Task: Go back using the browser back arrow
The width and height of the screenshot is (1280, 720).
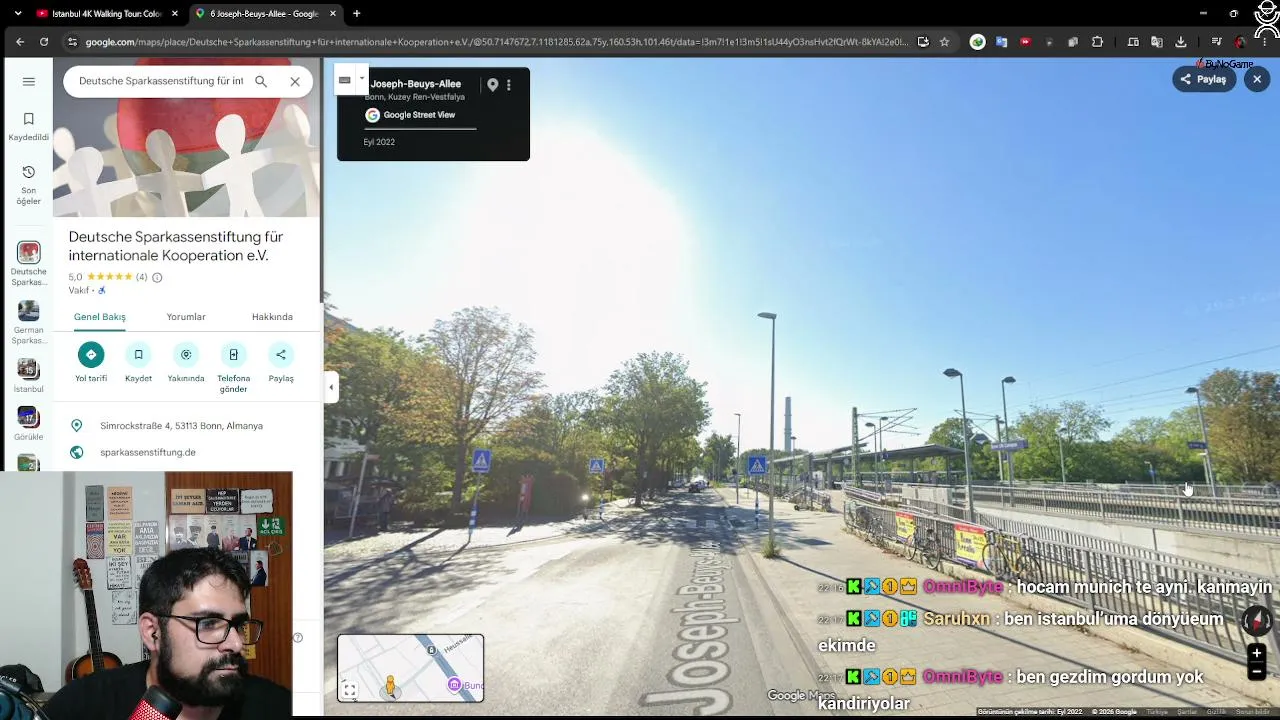Action: (20, 42)
